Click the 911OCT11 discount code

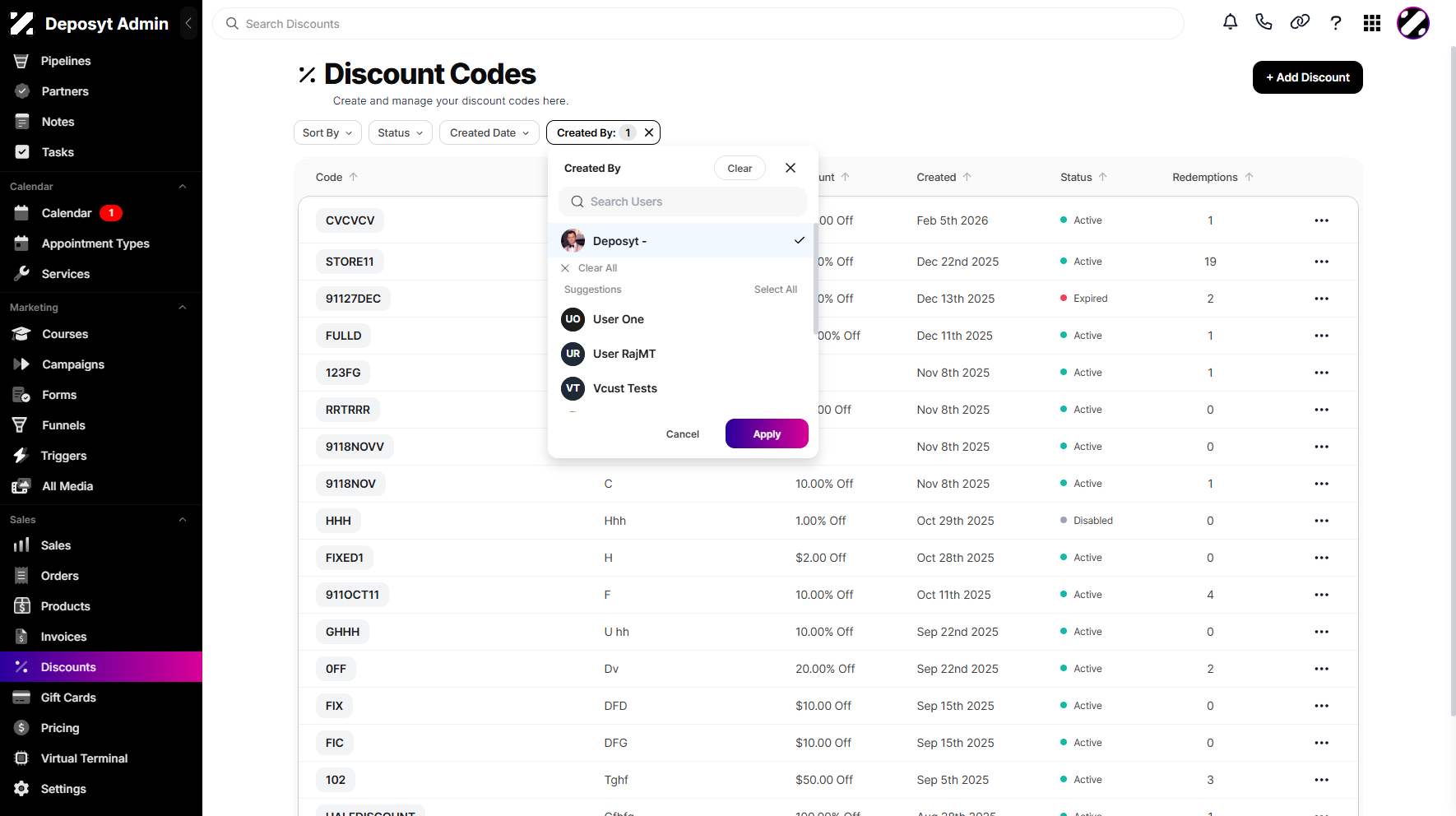coord(352,595)
